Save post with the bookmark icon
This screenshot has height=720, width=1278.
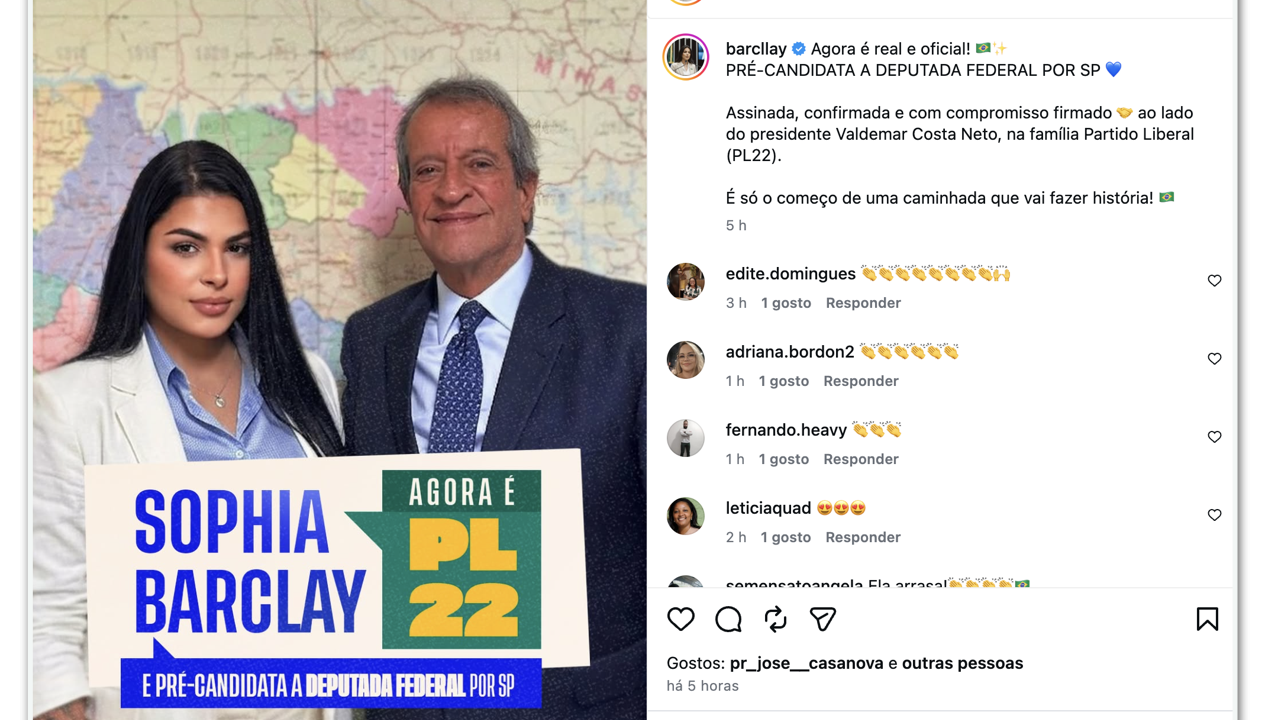[x=1207, y=619]
